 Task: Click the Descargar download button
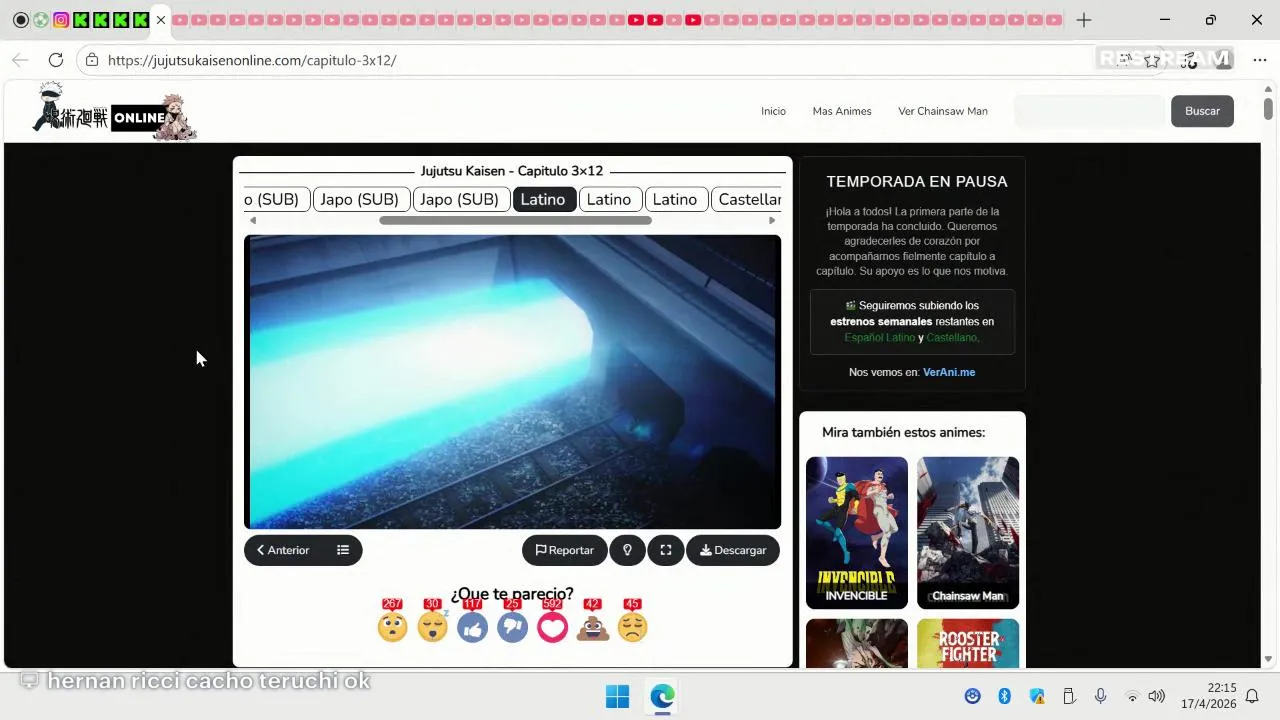click(x=733, y=550)
